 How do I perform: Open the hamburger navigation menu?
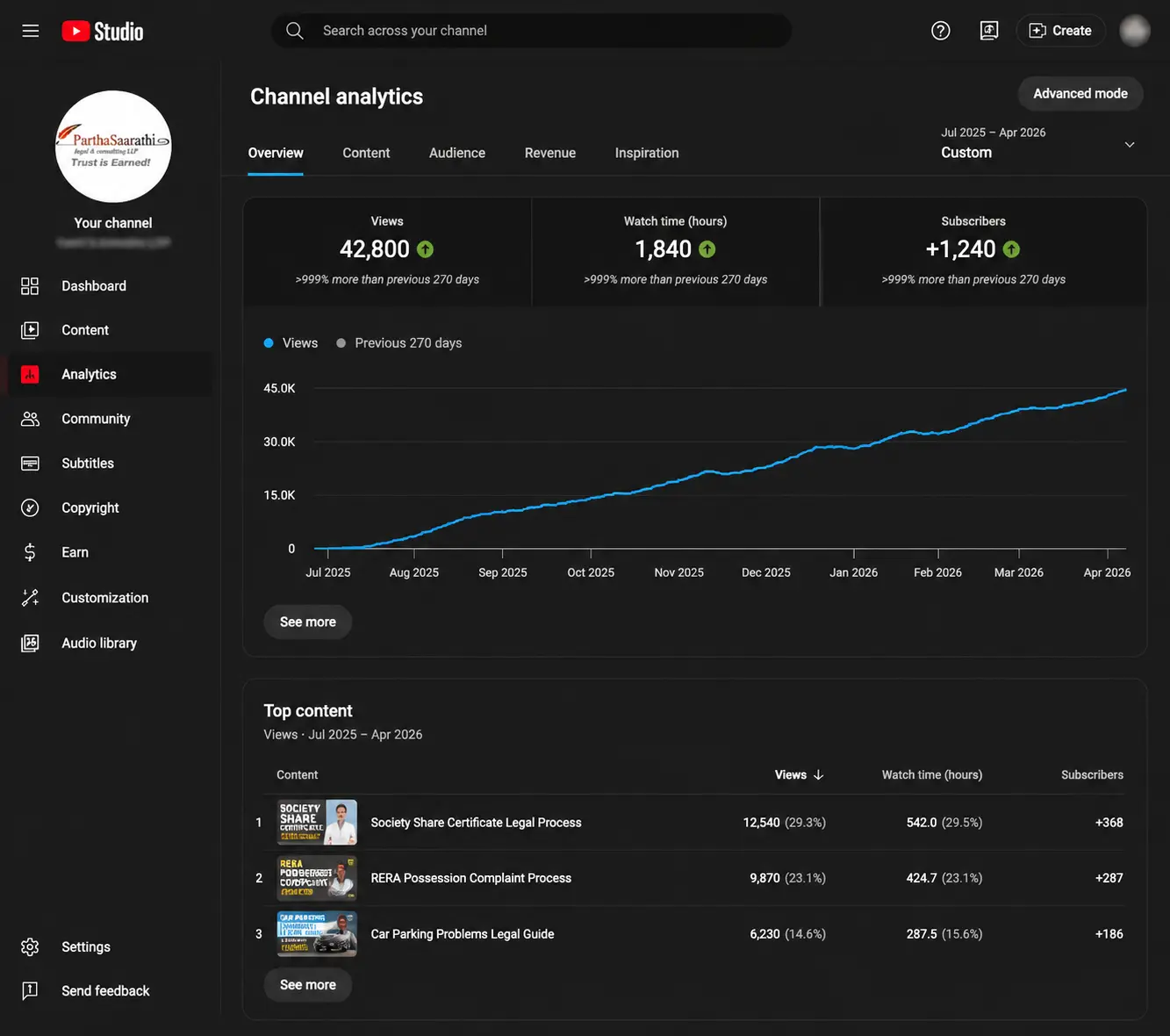coord(31,31)
